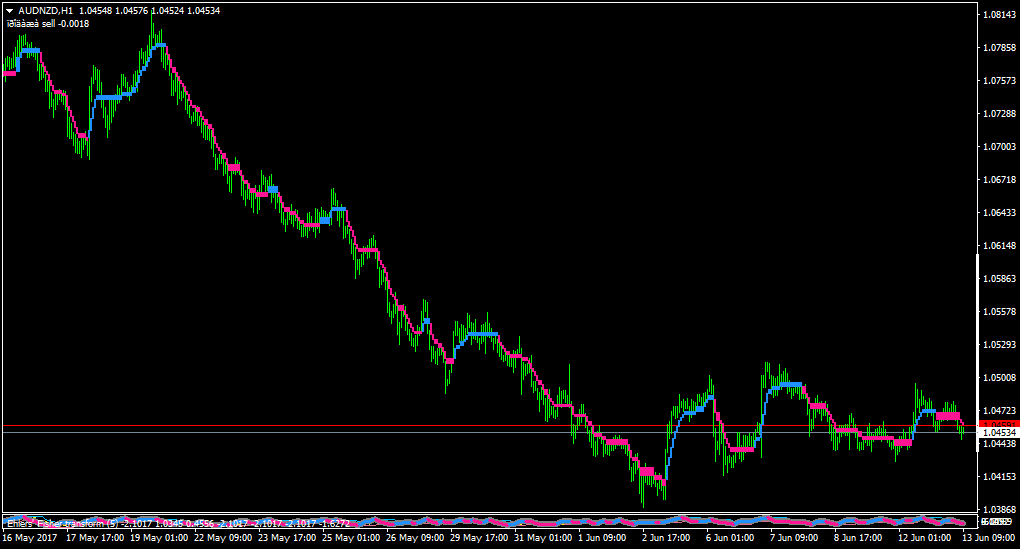This screenshot has height=549, width=1020.
Task: Click time axis label 22 May 09:00
Action: click(x=222, y=538)
